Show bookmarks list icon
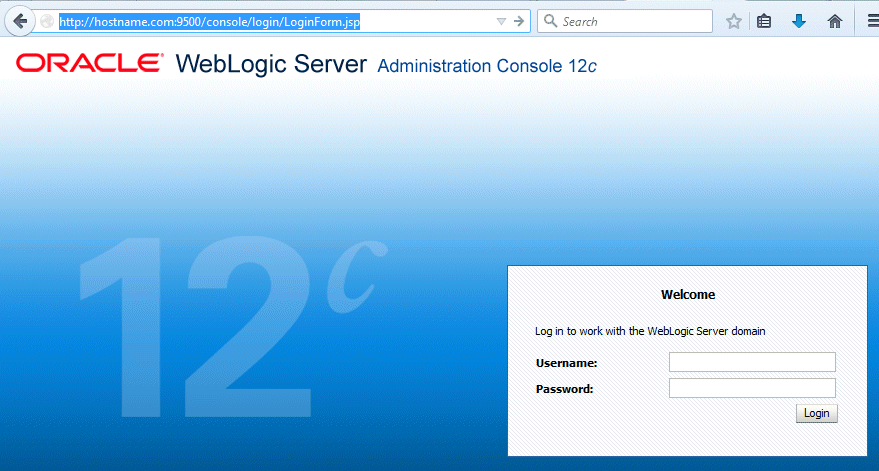The height and width of the screenshot is (471, 879). pyautogui.click(x=764, y=22)
